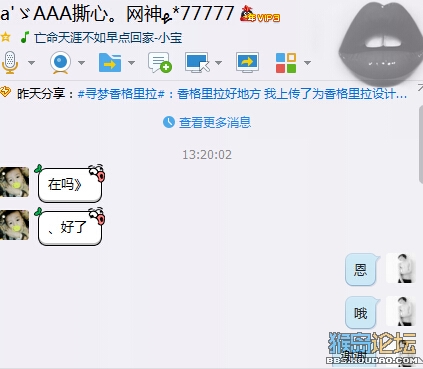Click the send file folder icon

coord(110,62)
